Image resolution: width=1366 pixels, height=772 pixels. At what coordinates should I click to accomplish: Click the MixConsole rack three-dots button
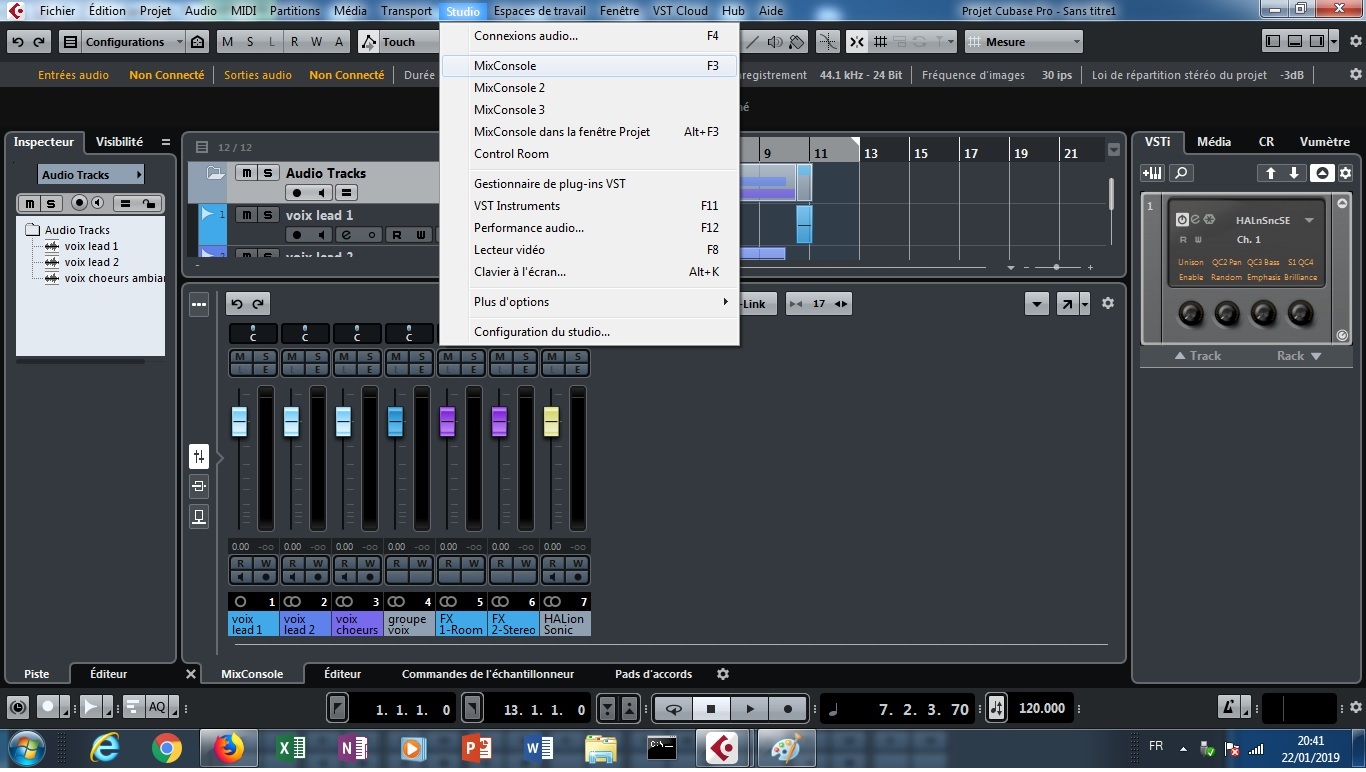pos(199,304)
